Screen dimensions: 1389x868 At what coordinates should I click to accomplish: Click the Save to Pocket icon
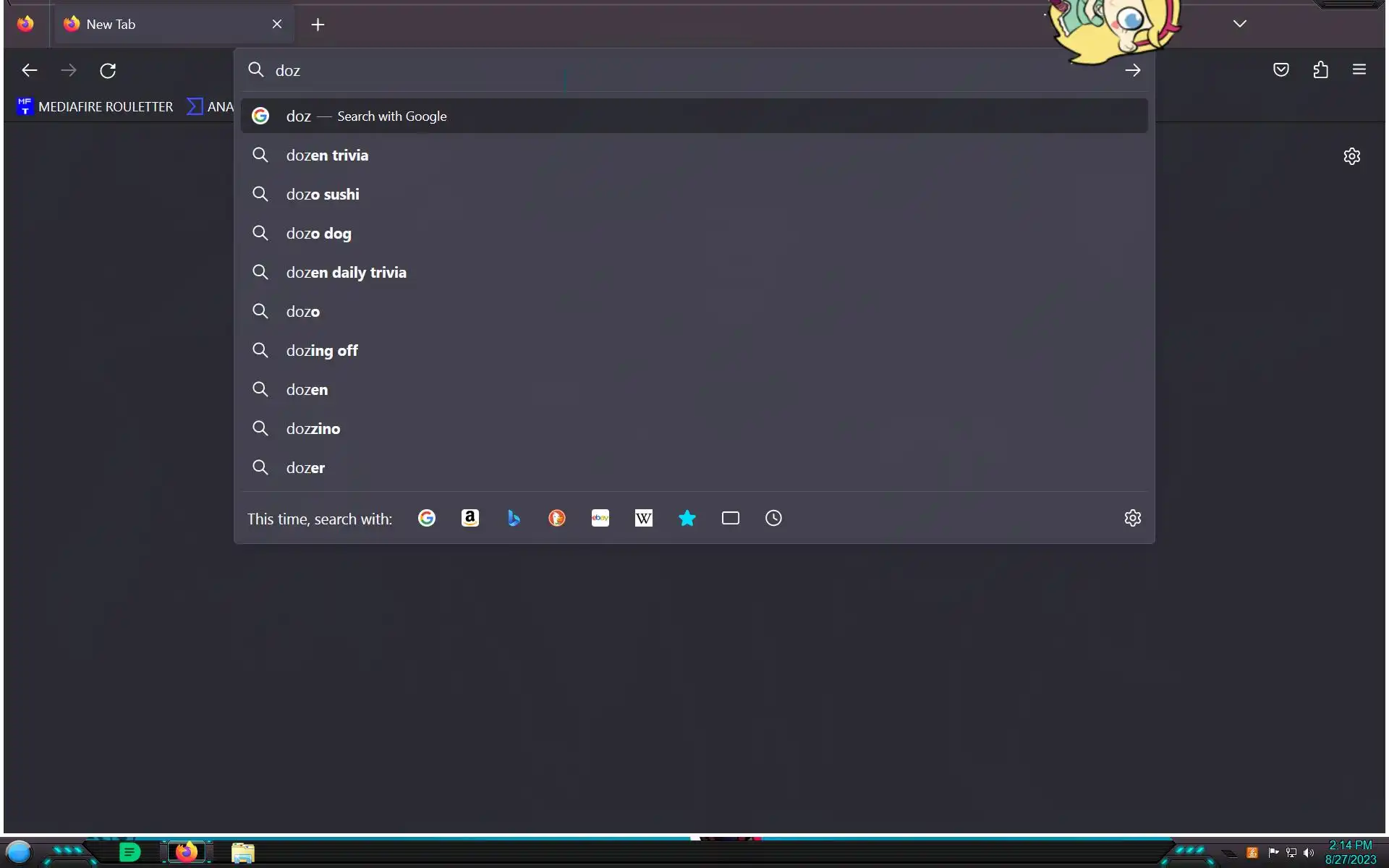[x=1281, y=70]
